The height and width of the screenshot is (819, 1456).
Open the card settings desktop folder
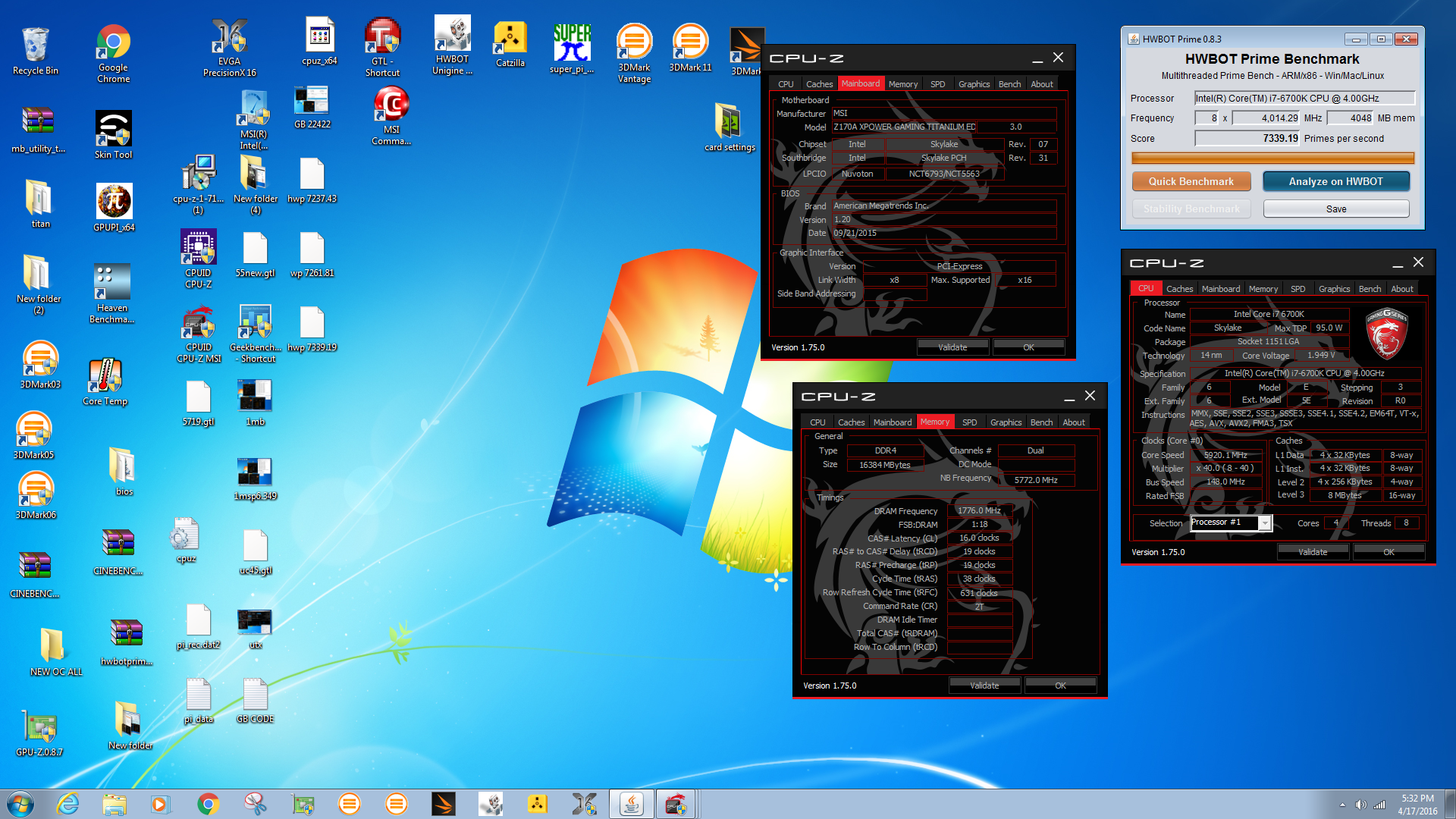(x=730, y=127)
